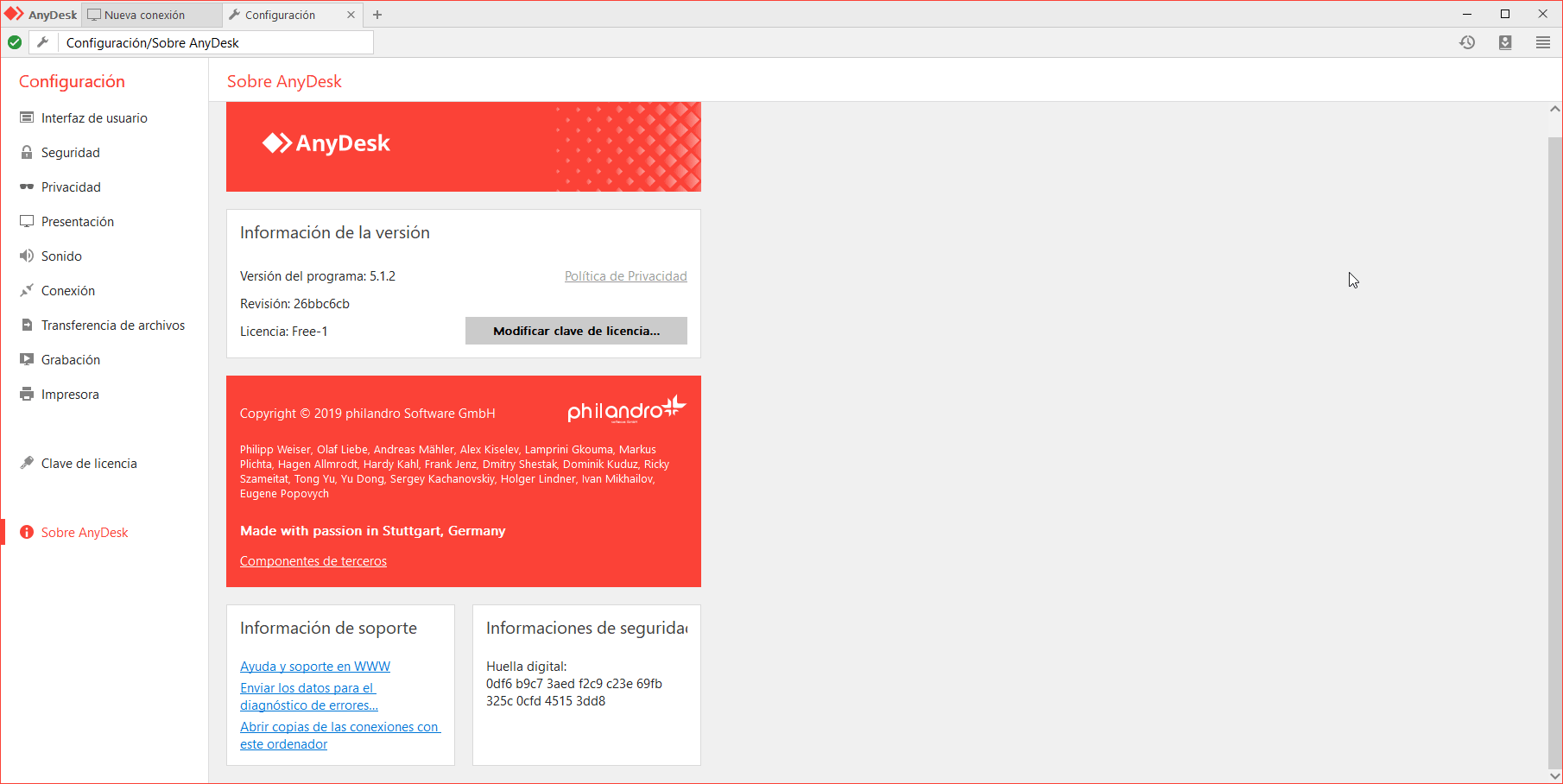Click the Interfaz de usuario icon

(27, 117)
